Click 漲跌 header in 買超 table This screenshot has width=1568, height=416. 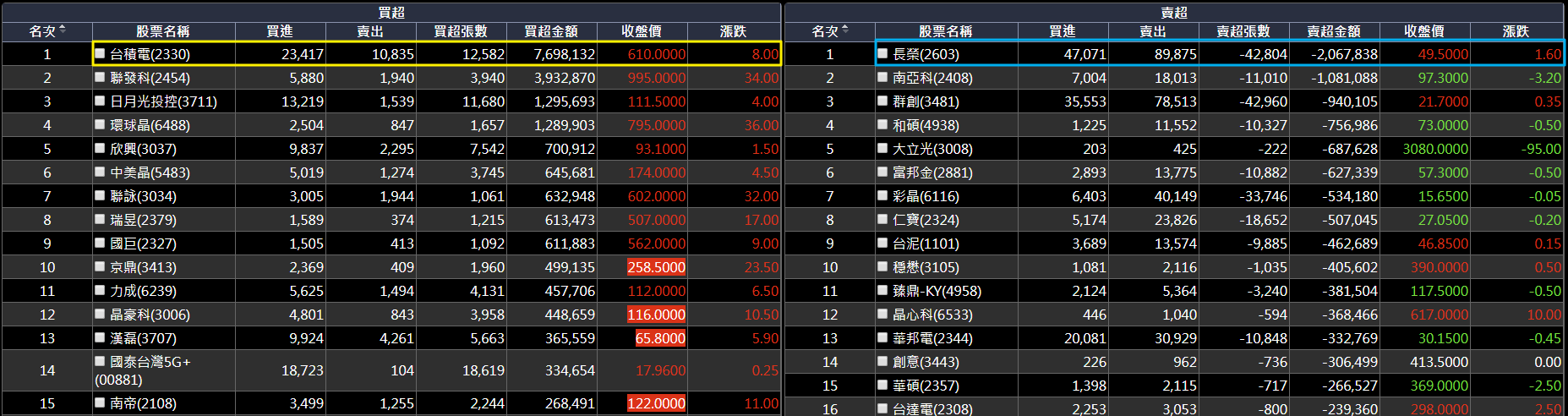coord(733,31)
